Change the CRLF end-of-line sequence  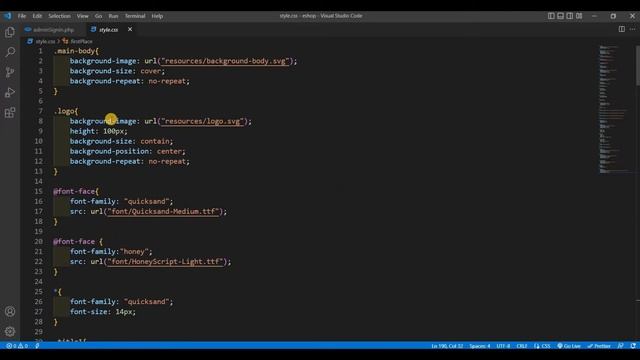pos(522,346)
